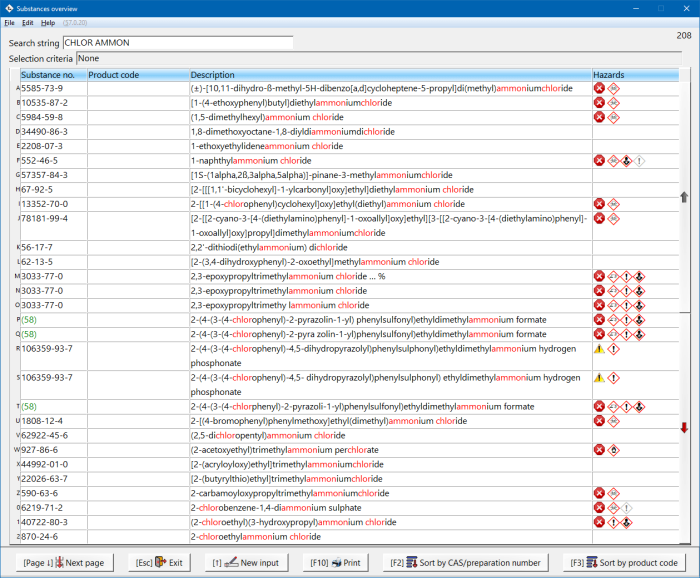The image size is (700, 578).
Task: Open the Edit menu
Action: 27,22
